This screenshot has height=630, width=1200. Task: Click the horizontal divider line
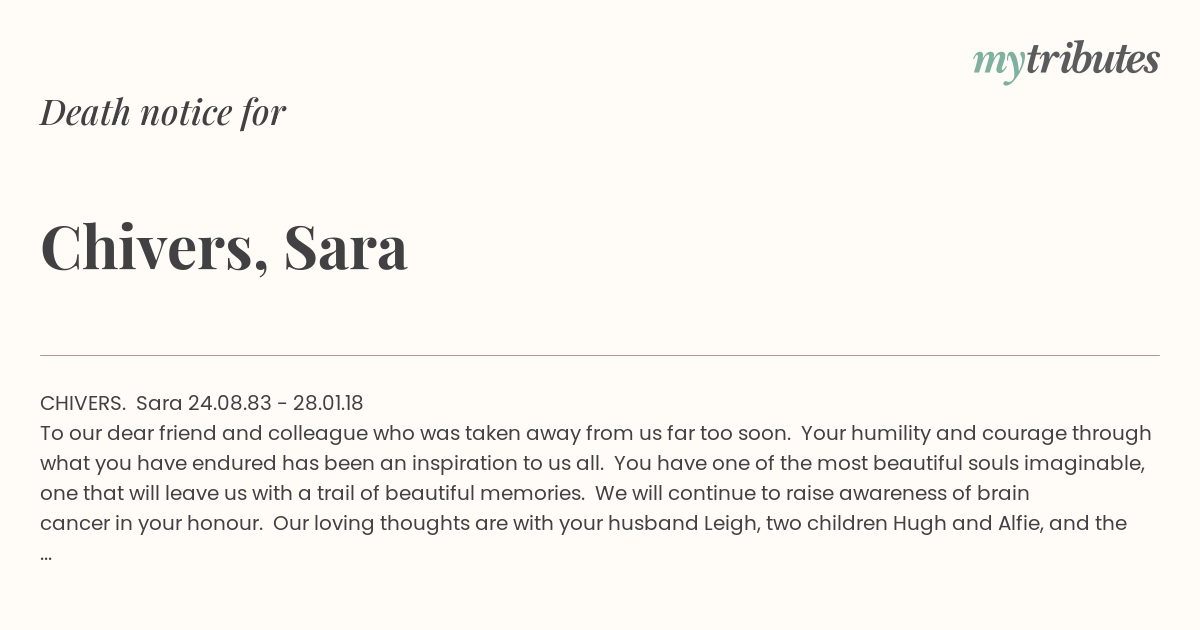(600, 355)
